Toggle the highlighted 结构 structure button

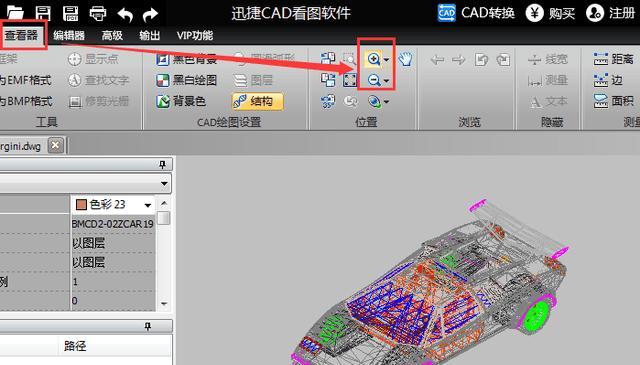click(258, 101)
